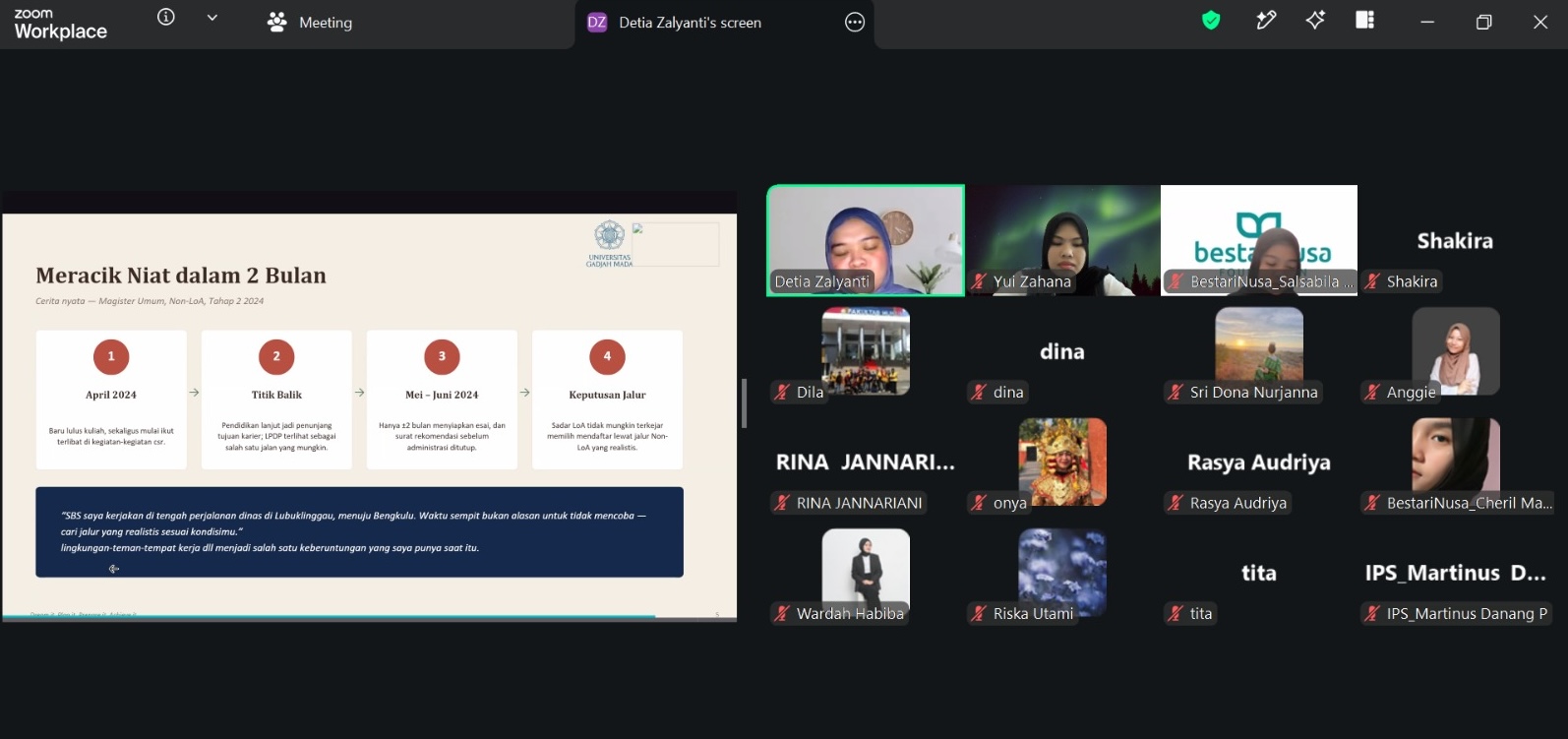Image resolution: width=1568 pixels, height=739 pixels.
Task: Click the Universitas Gadjah Mada logo
Action: tap(610, 244)
